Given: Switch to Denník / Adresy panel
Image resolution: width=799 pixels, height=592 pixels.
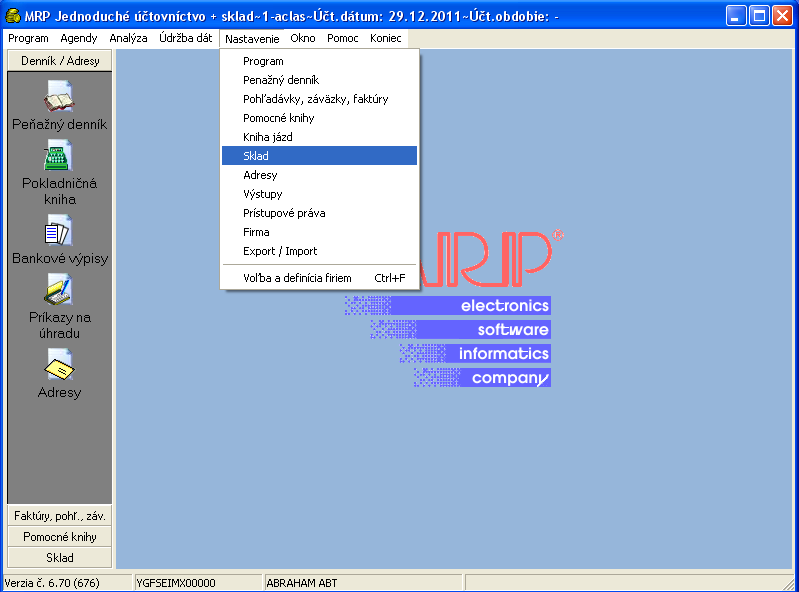Looking at the screenshot, I should pos(60,61).
